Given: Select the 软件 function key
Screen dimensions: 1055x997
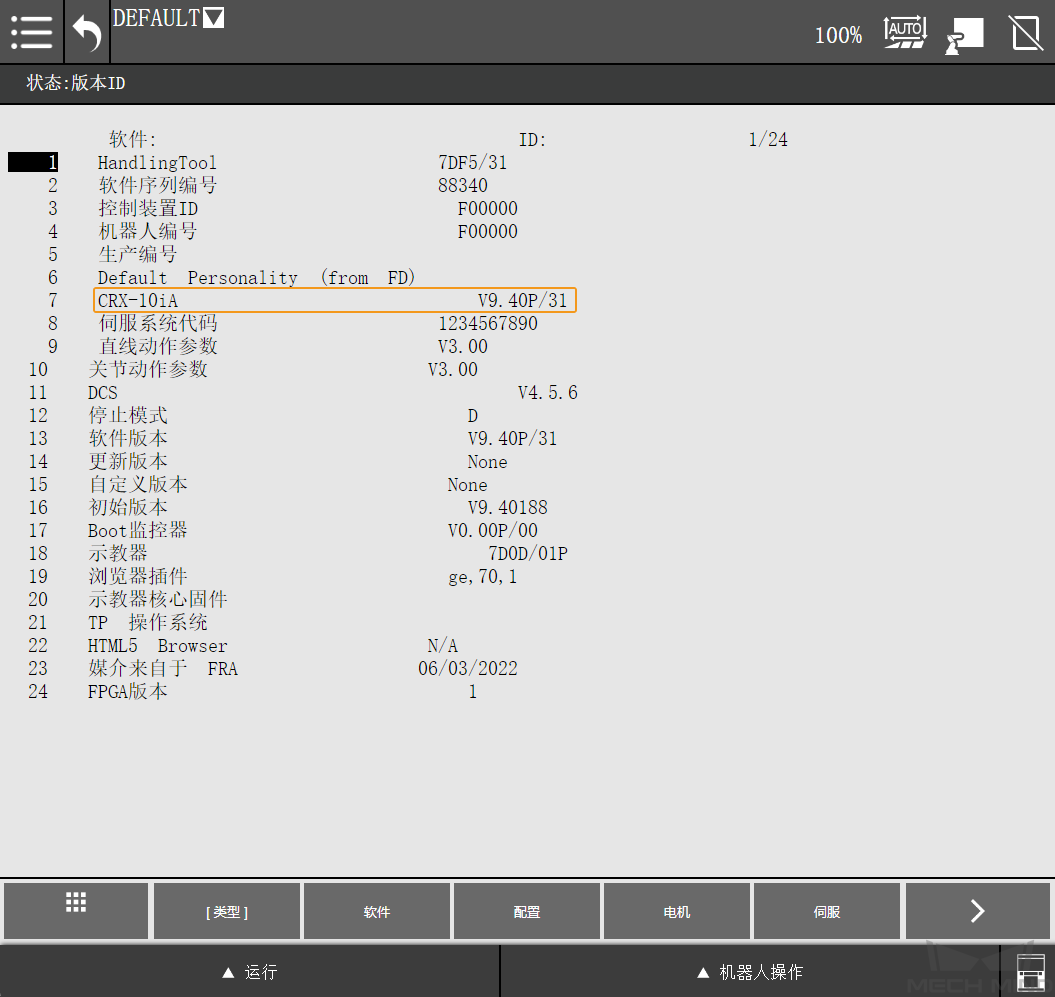Looking at the screenshot, I should (377, 912).
